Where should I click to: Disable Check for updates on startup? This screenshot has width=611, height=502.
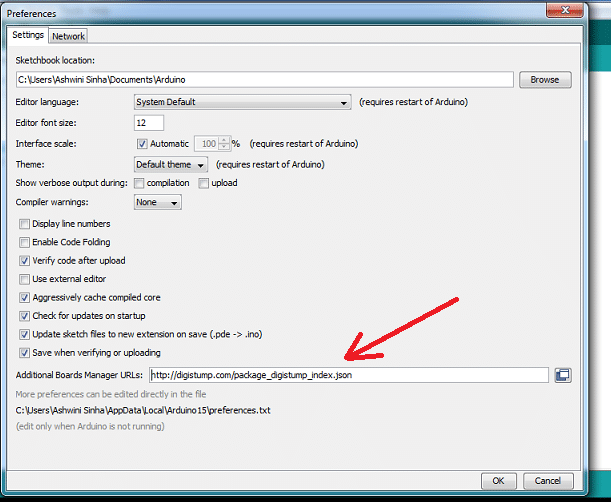pyautogui.click(x=25, y=316)
